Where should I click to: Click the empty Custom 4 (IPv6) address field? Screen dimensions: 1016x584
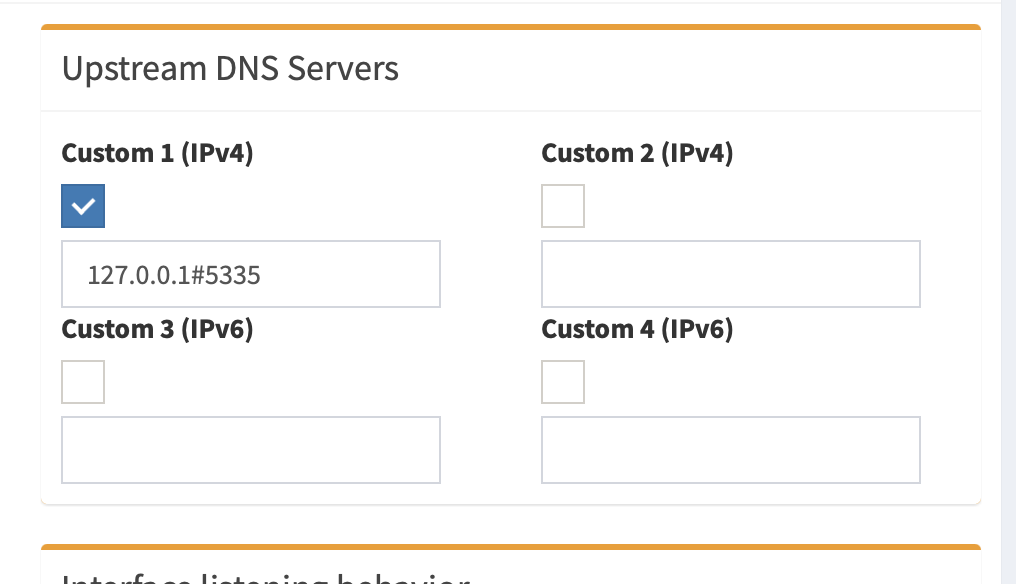click(x=731, y=450)
